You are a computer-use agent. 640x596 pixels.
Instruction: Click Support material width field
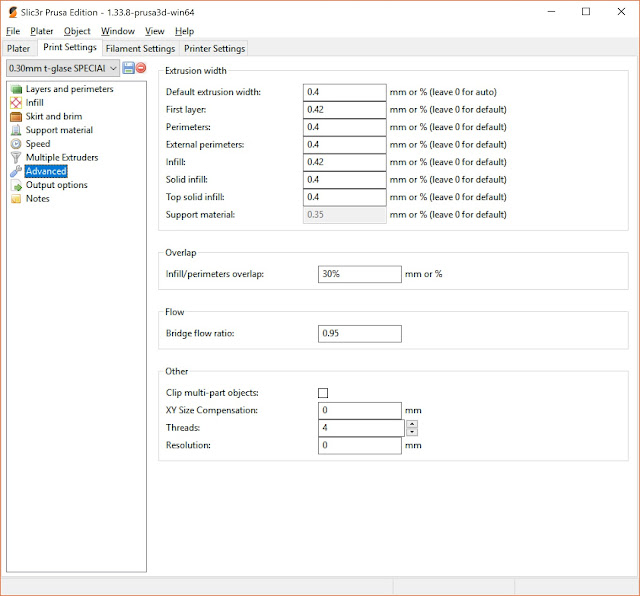coord(344,215)
